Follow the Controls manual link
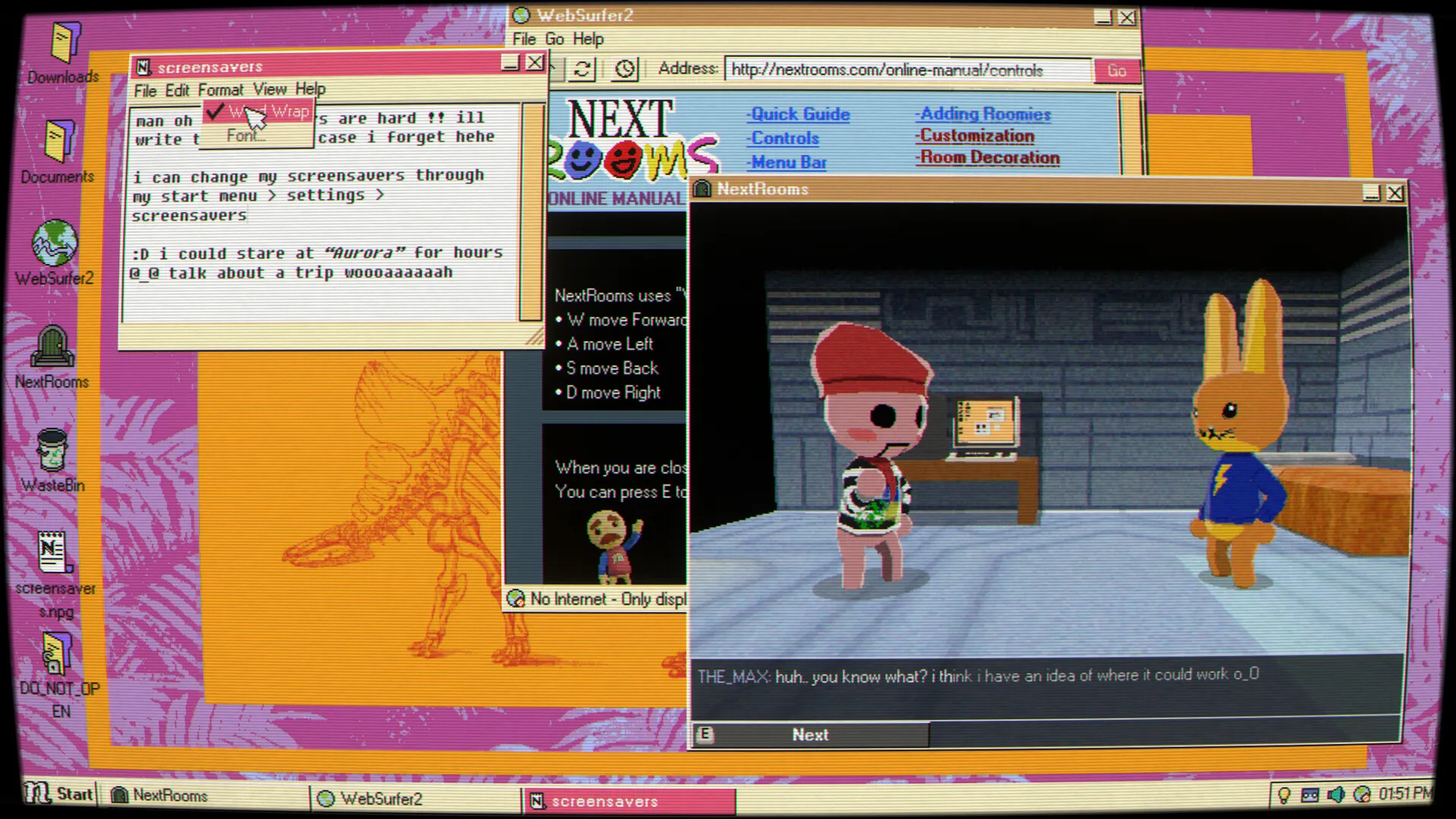The image size is (1456, 819). pyautogui.click(x=783, y=139)
